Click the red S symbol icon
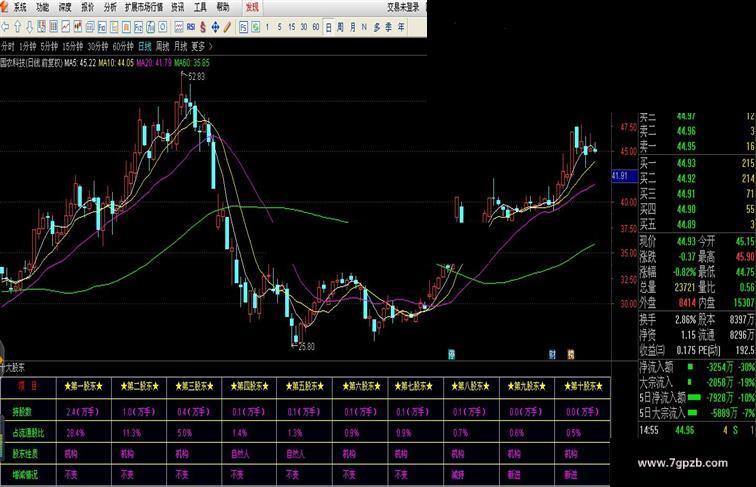Screen dimensions: 756x487 click(203, 27)
